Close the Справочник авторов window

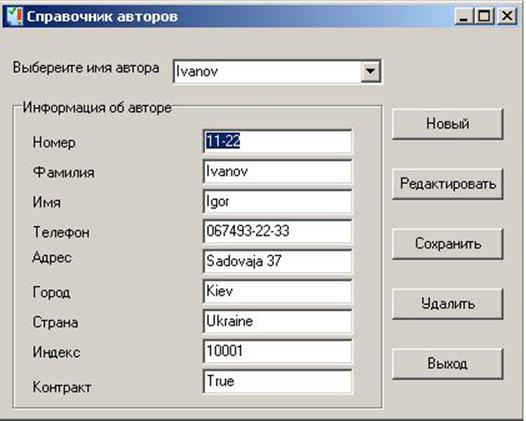tap(507, 16)
